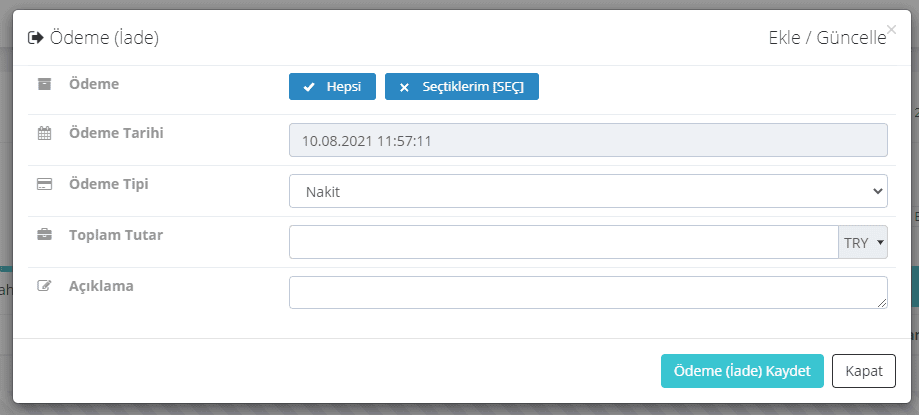919x415 pixels.
Task: Click the Ödeme Tarihi date field
Action: 588,140
